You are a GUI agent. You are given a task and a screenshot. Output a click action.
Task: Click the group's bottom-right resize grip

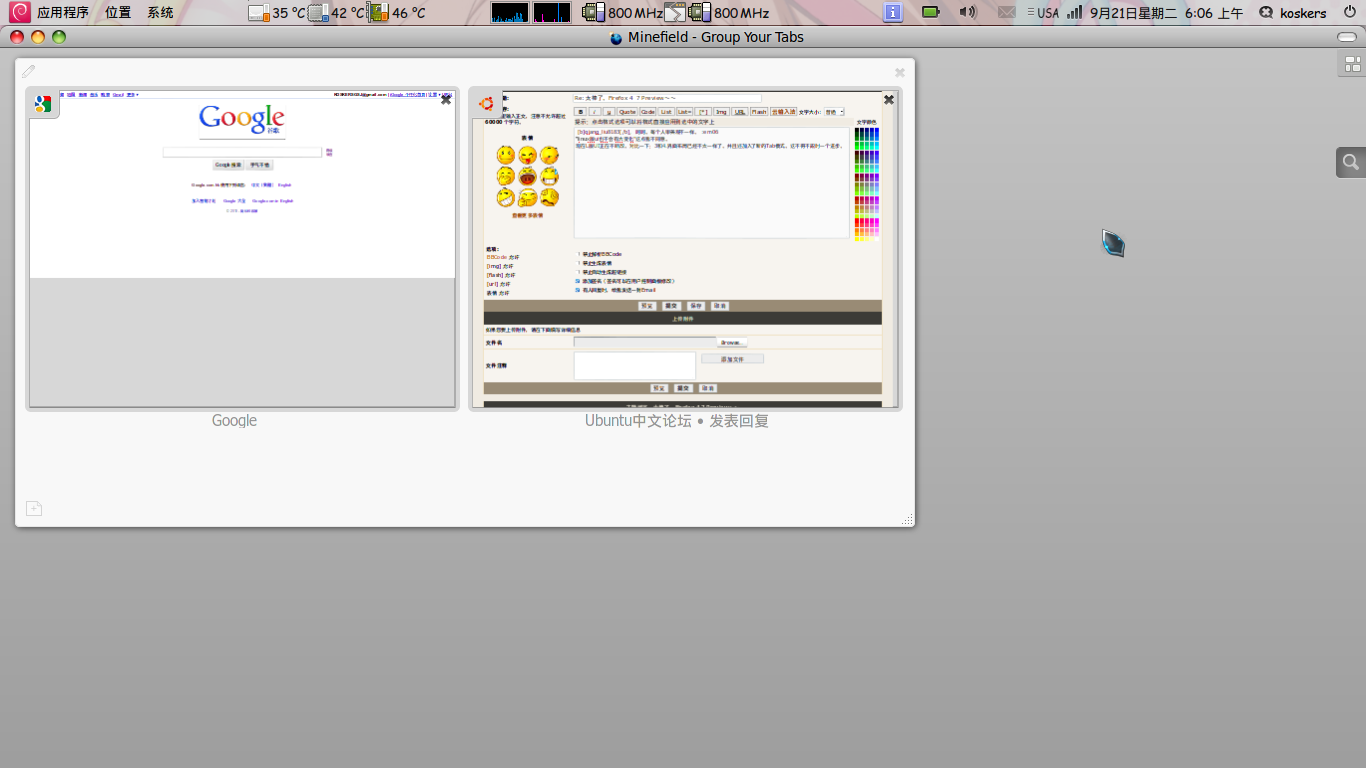click(x=907, y=519)
